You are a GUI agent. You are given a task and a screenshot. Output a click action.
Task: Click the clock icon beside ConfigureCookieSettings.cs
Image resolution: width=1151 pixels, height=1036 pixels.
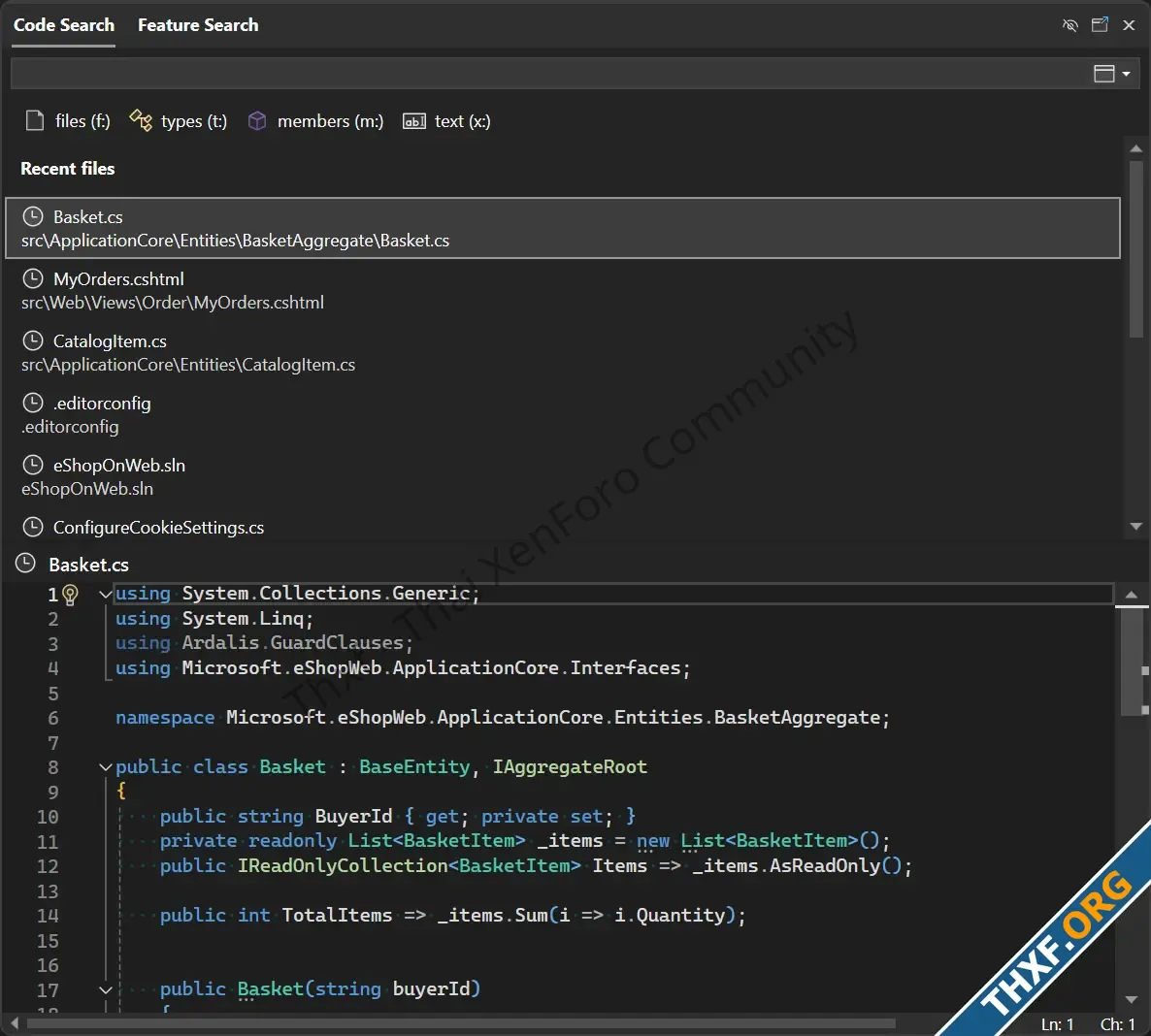click(33, 527)
